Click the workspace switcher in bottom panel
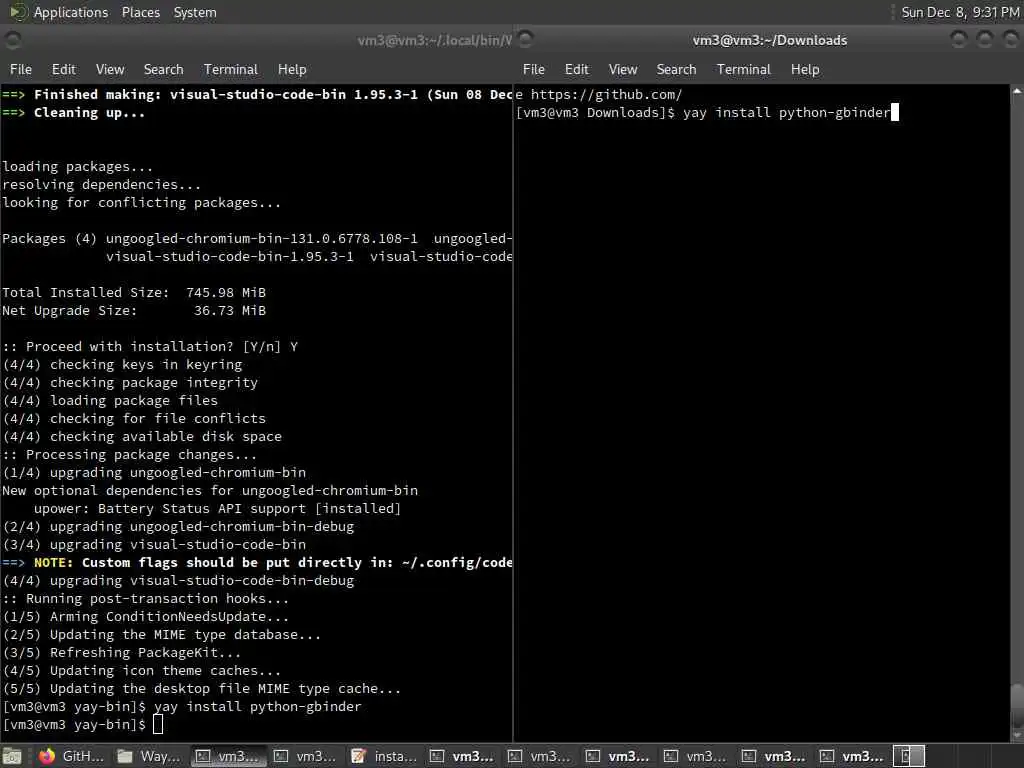 [x=908, y=756]
